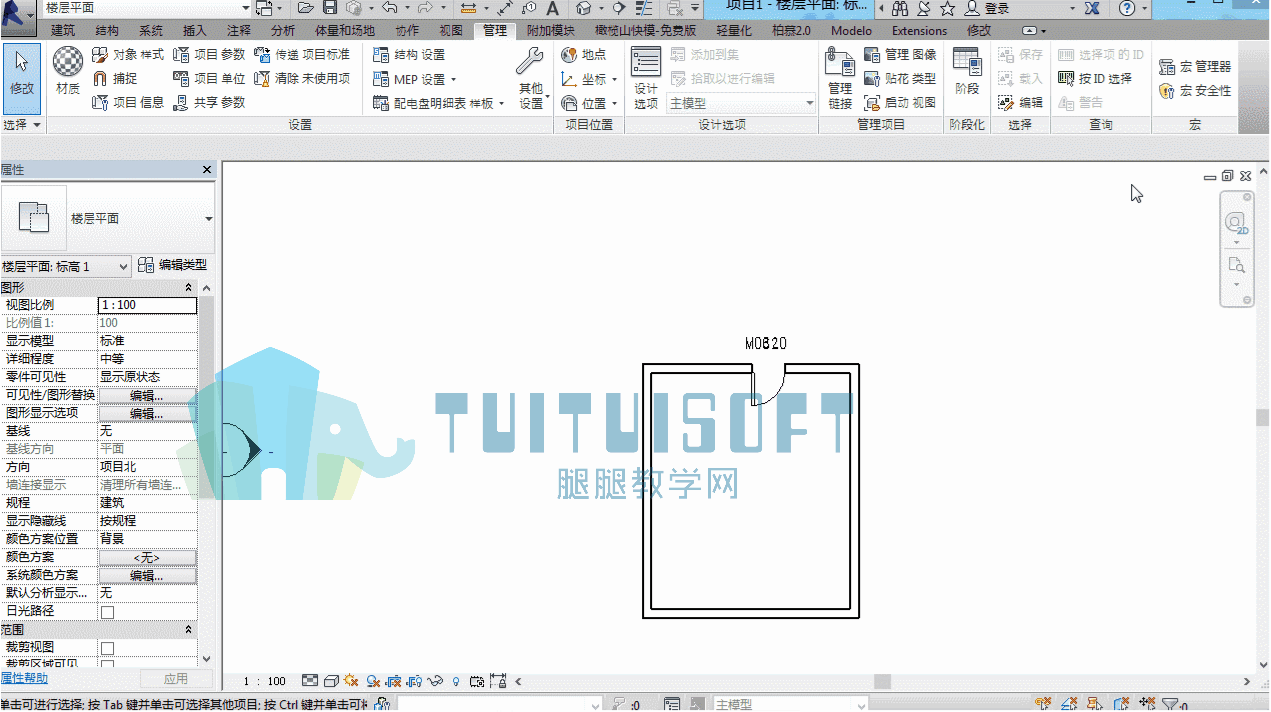
Task: Open the Modelo ribbon tab
Action: [851, 30]
